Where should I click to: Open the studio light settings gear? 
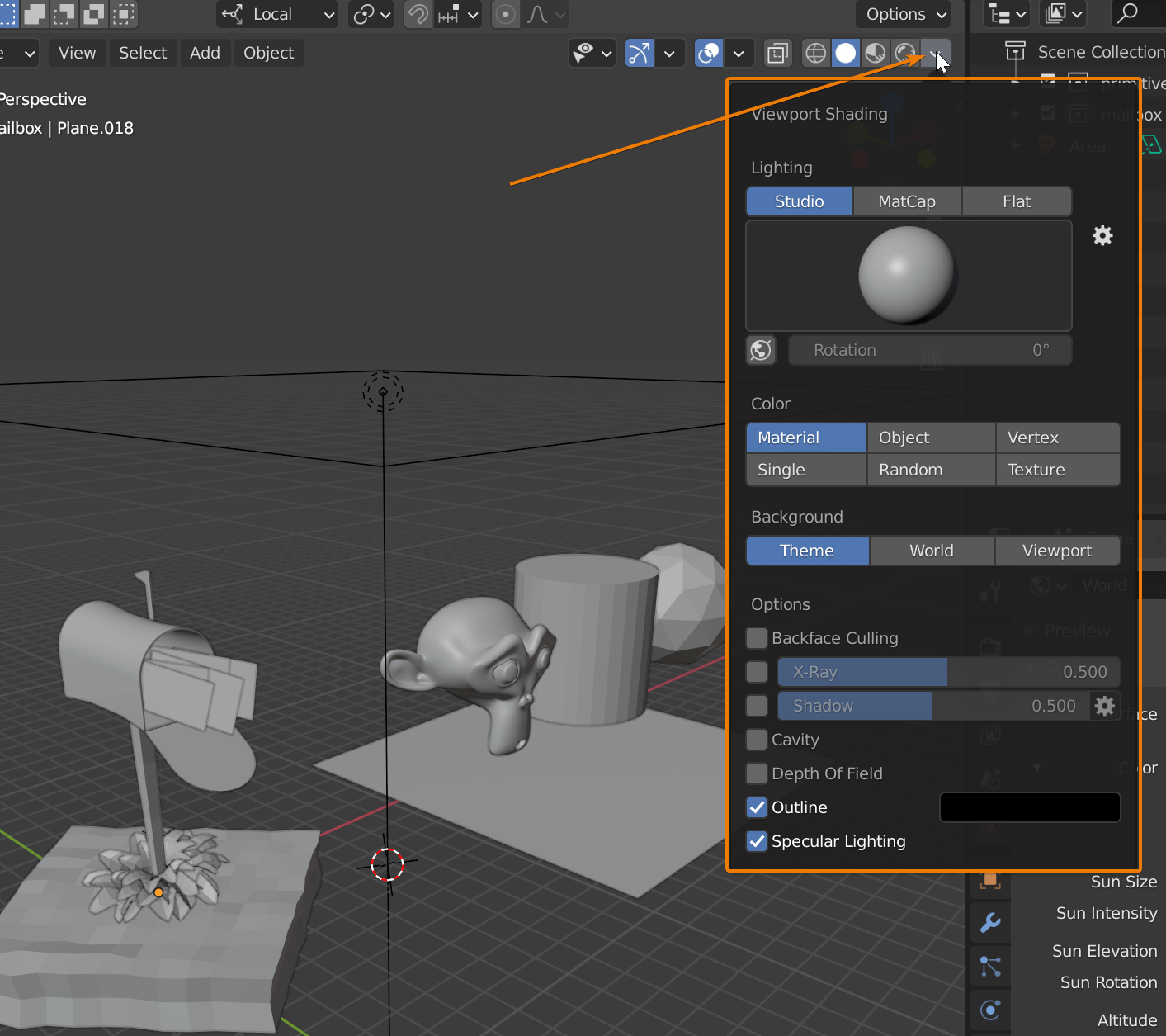[x=1102, y=235]
